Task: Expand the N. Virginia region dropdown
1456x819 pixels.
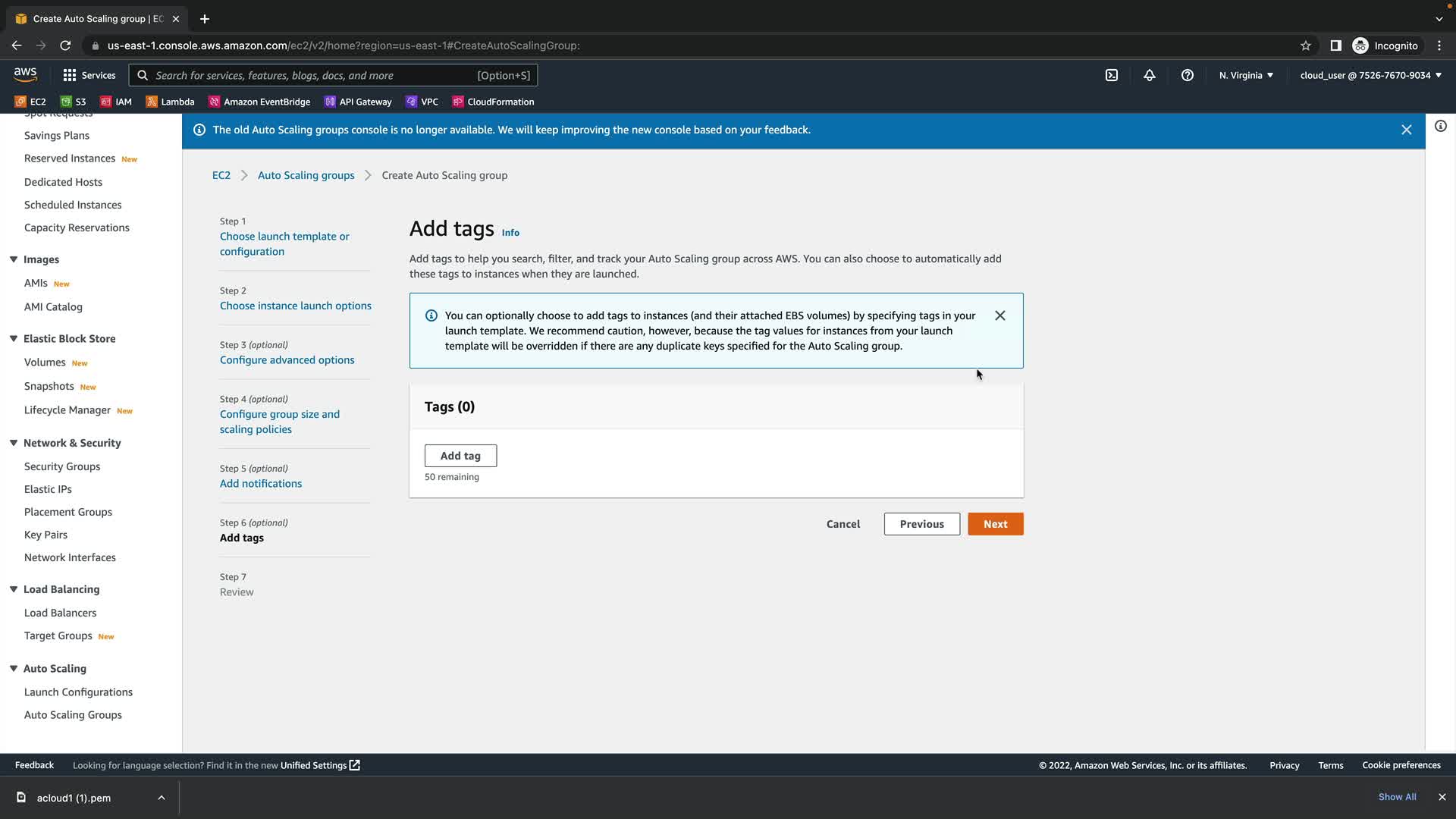Action: coord(1246,75)
